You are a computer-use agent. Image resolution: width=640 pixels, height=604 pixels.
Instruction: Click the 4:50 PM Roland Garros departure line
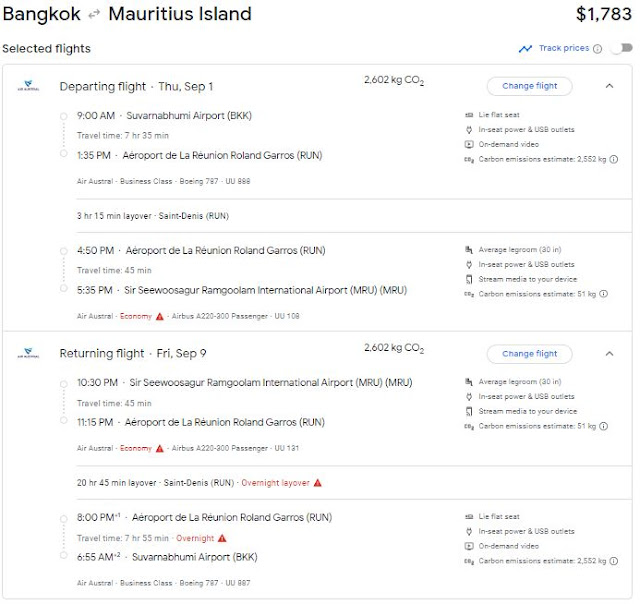click(201, 251)
